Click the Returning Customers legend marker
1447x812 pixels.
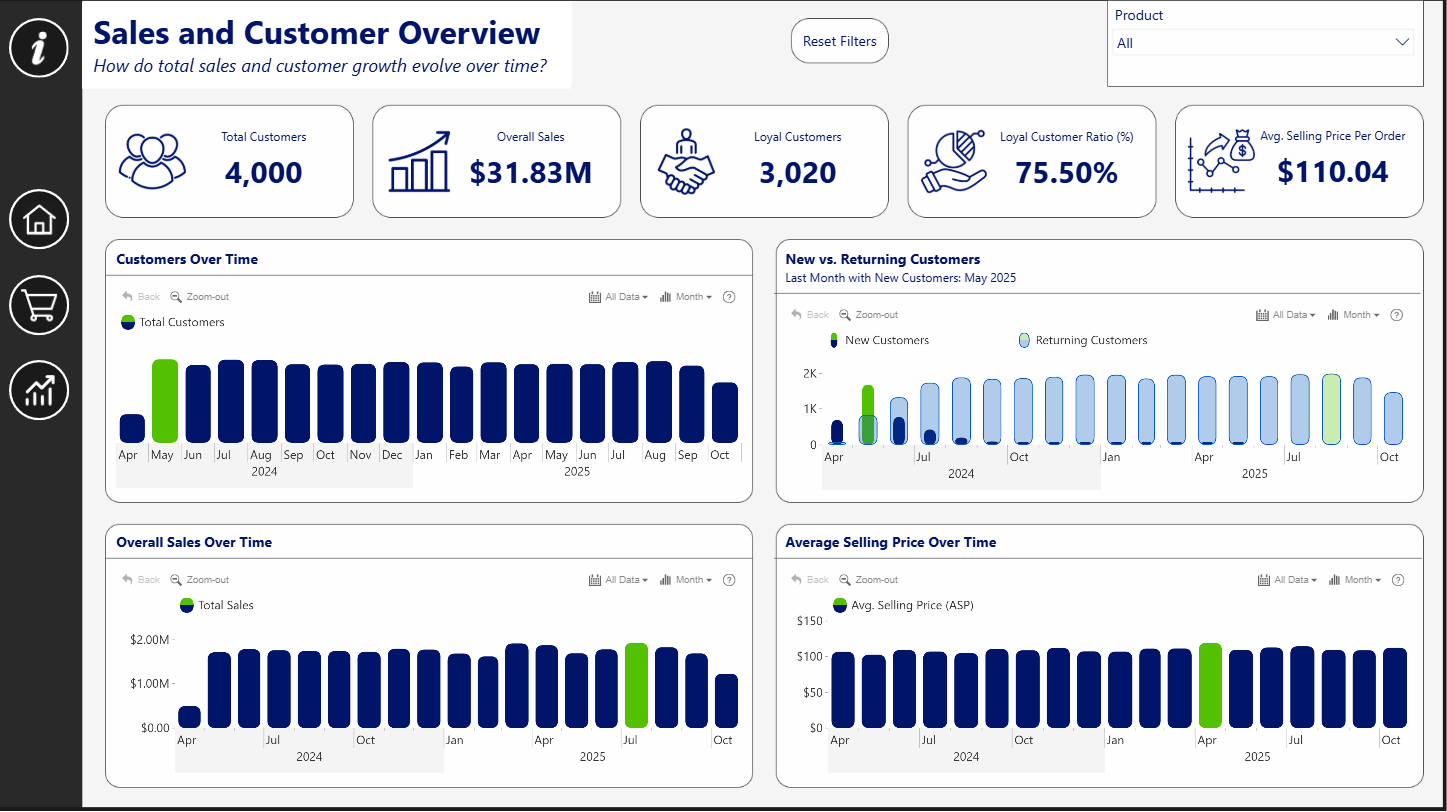pyautogui.click(x=1024, y=340)
